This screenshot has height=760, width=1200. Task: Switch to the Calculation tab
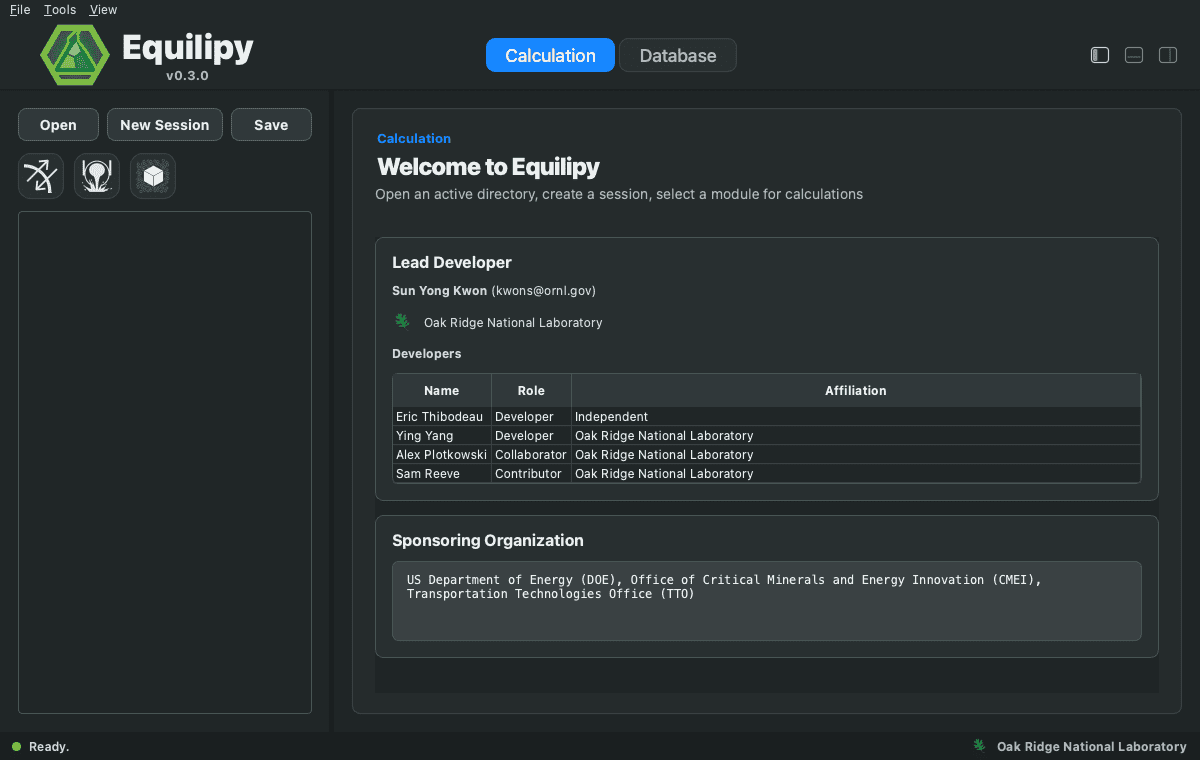tap(550, 55)
